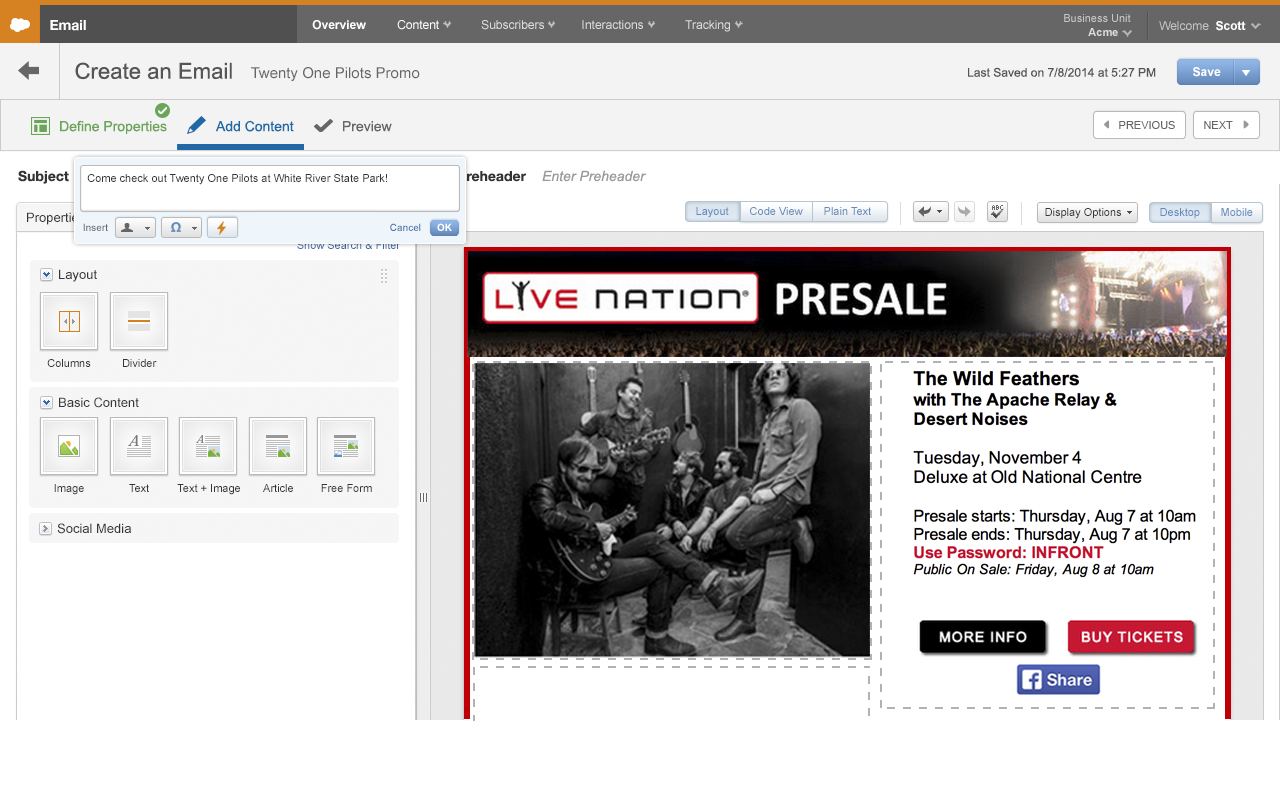Open the Content menu dropdown
Screen dimensions: 1280x800
424,25
